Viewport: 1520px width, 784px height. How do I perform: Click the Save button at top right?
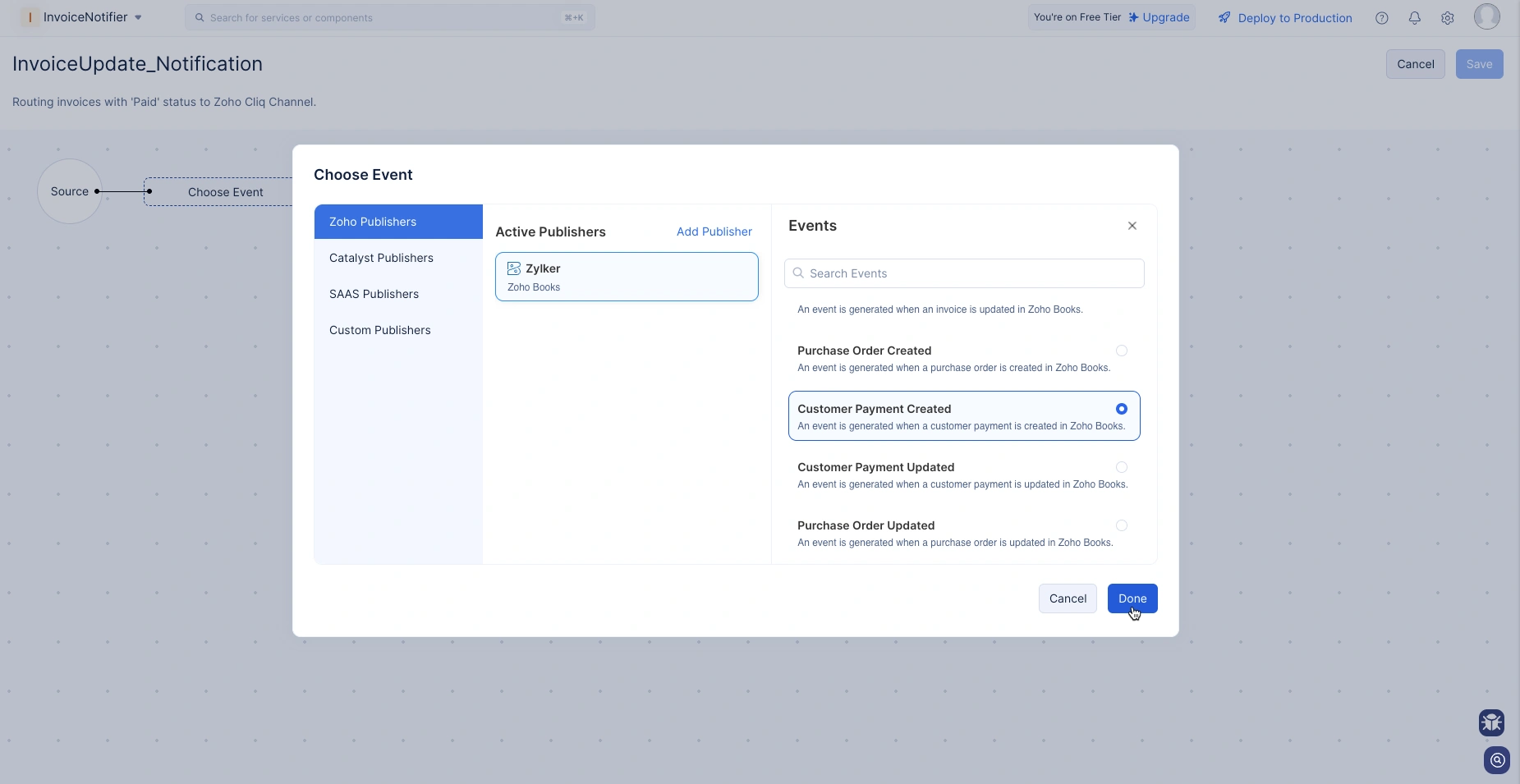click(x=1479, y=64)
